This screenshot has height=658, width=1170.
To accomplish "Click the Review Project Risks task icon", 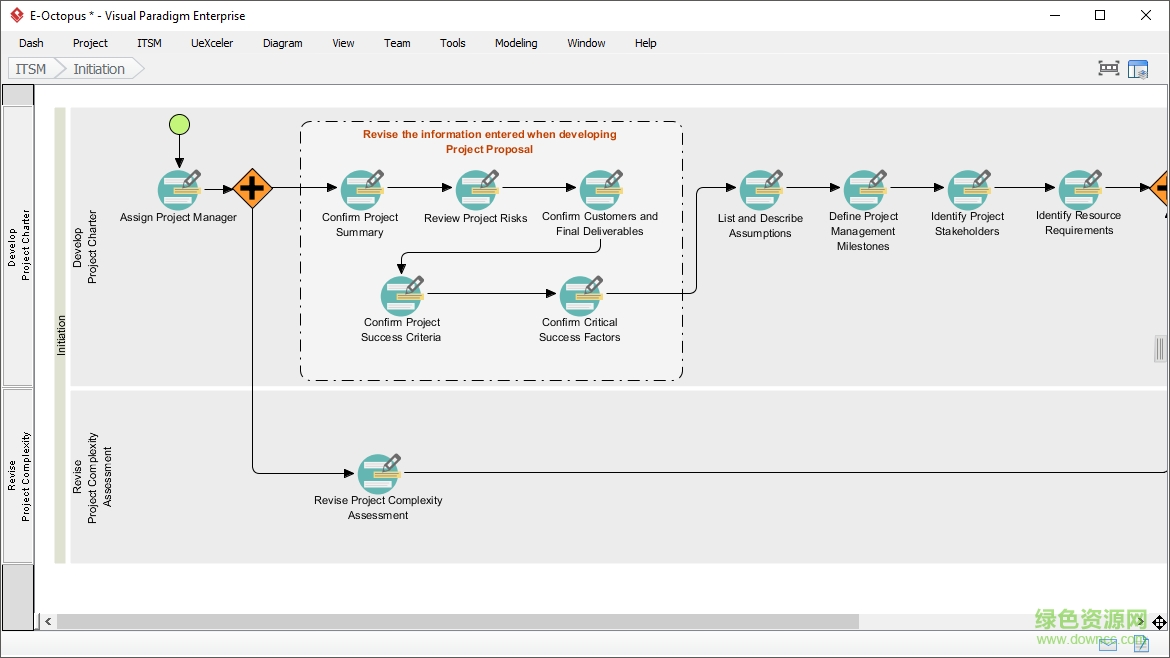I will (x=476, y=190).
